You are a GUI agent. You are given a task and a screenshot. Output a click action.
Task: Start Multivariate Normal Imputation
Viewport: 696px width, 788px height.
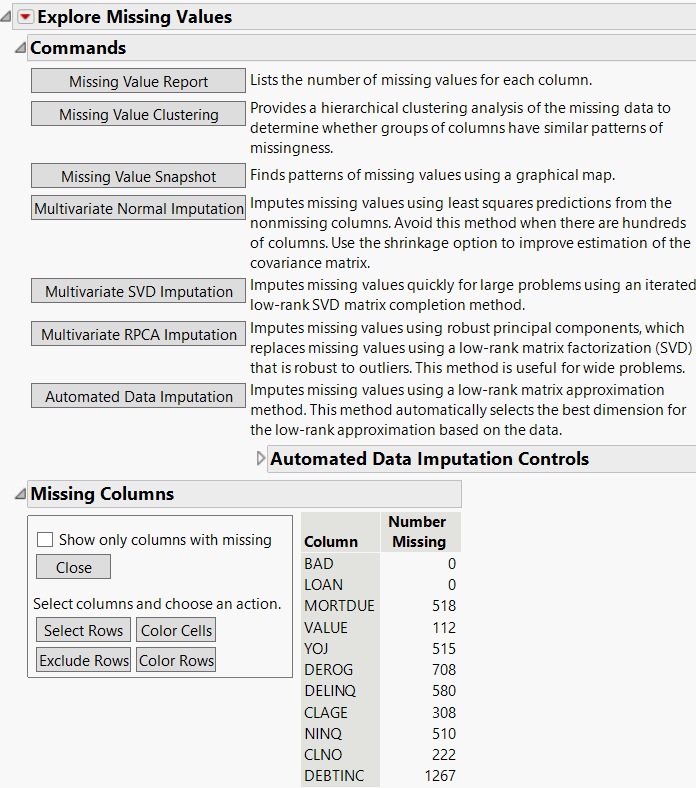pos(138,209)
